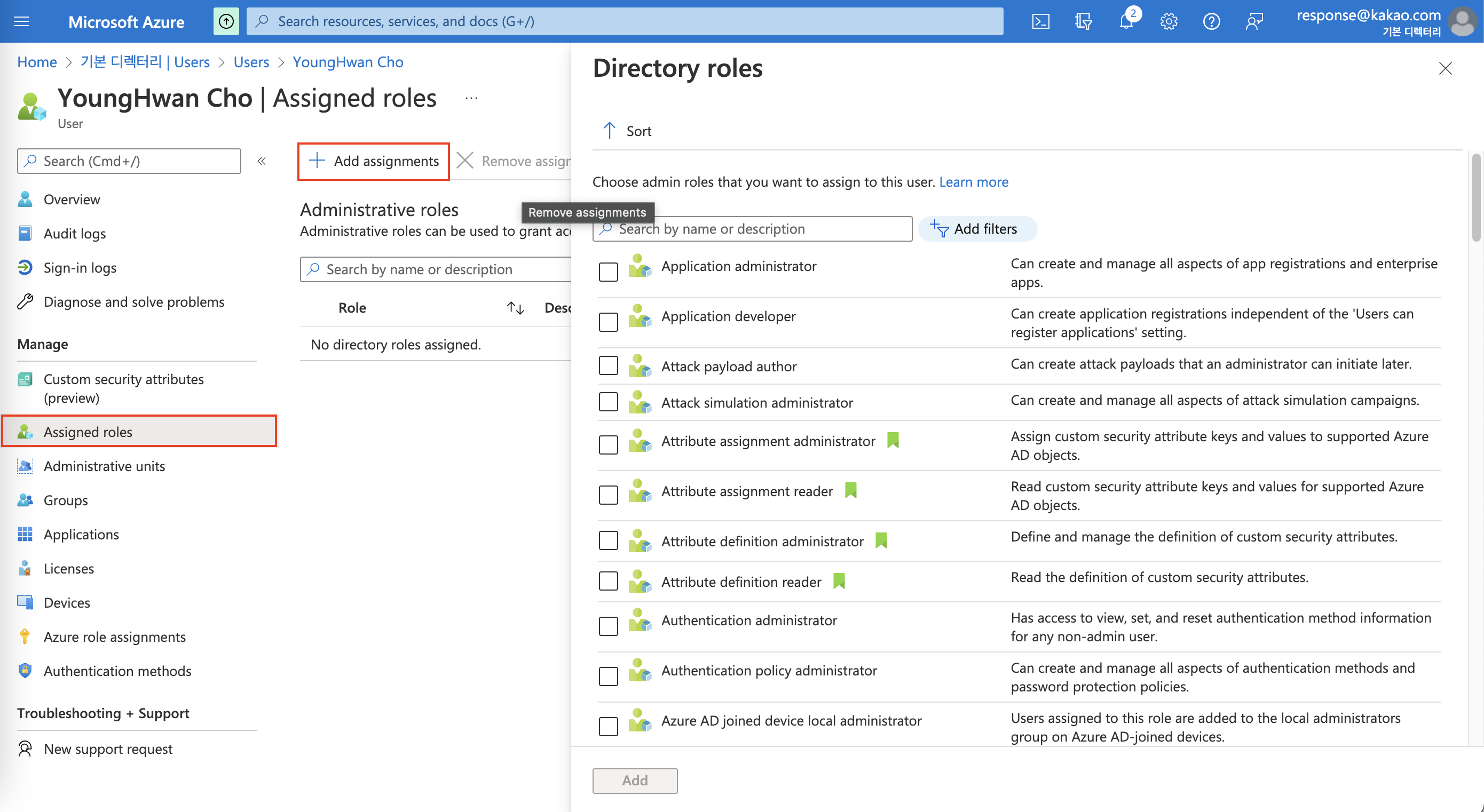This screenshot has height=812, width=1484.
Task: Collapse the left menu with double chevron
Action: (x=262, y=161)
